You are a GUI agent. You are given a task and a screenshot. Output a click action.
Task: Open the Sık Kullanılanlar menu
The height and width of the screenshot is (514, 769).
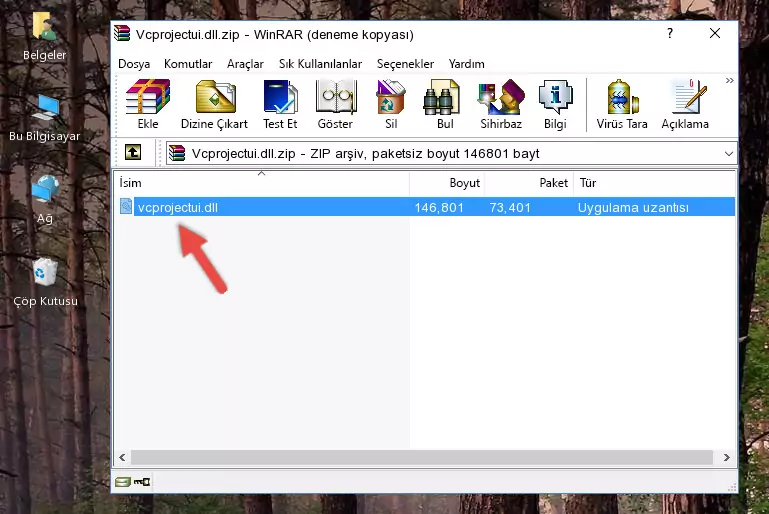320,64
